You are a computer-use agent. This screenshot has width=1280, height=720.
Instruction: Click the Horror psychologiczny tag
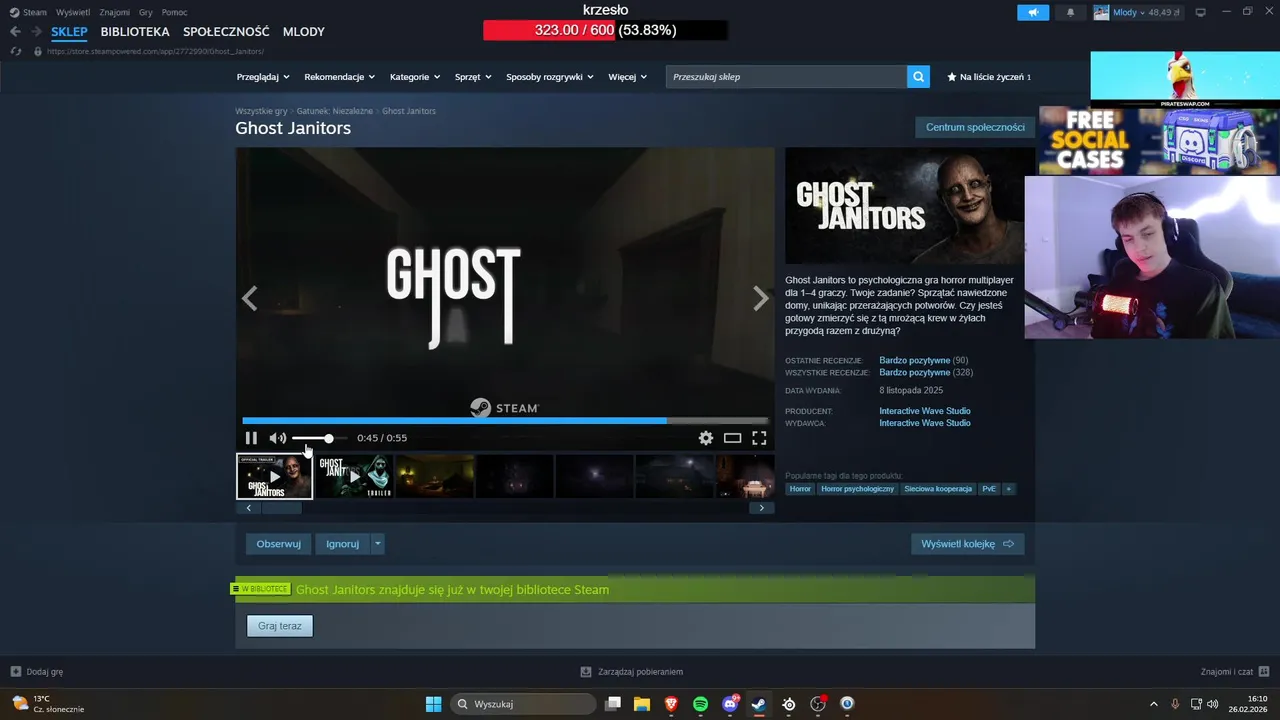857,489
